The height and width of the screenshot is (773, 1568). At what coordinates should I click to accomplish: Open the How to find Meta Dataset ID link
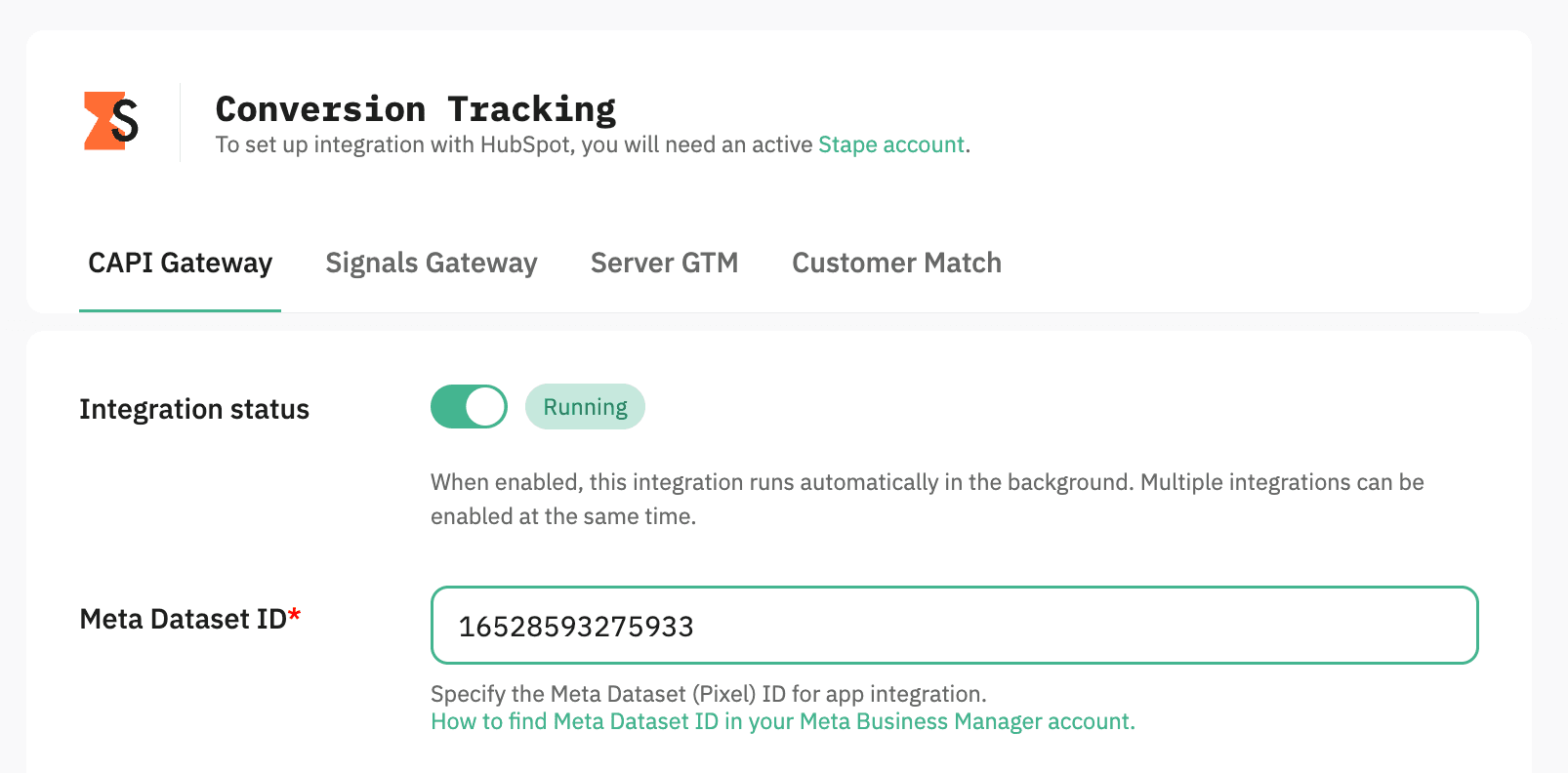782,721
